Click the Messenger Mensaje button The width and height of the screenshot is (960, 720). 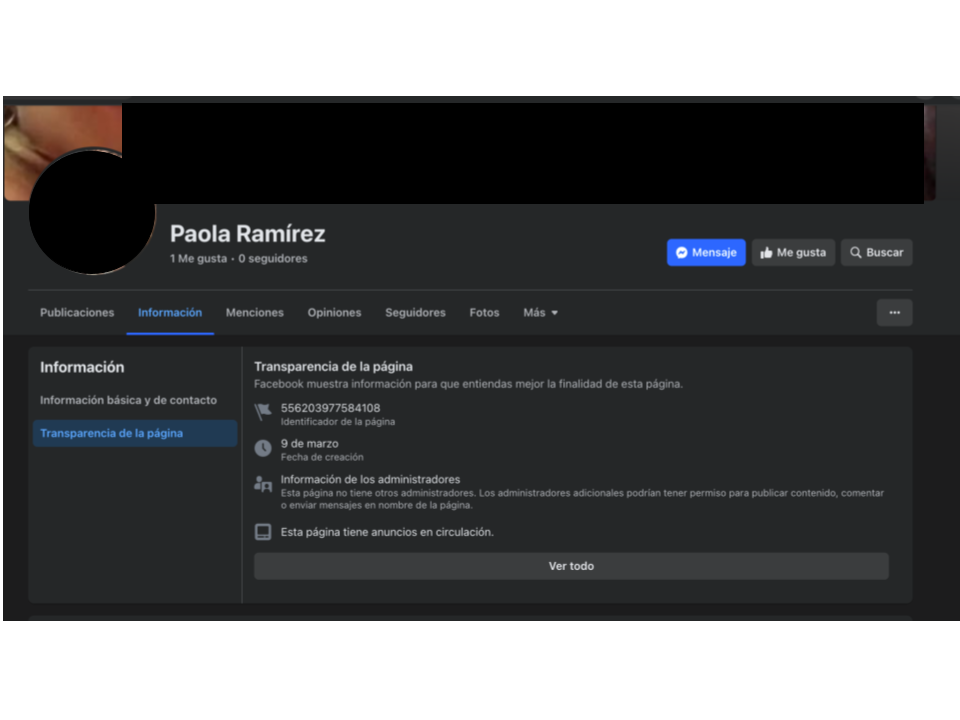pos(706,253)
